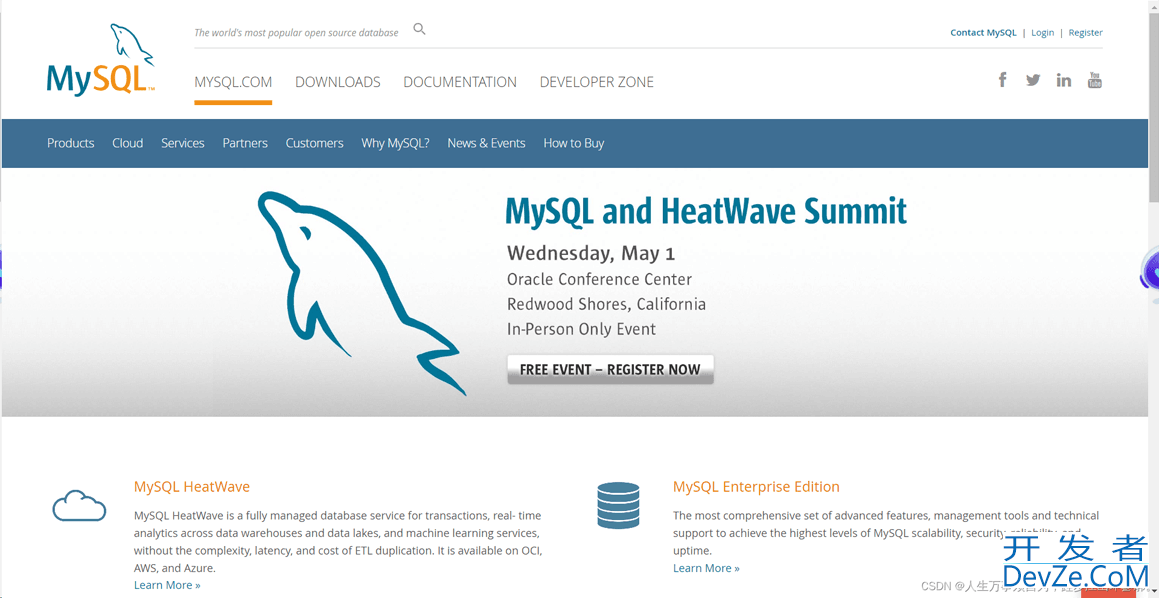This screenshot has width=1159, height=598.
Task: Click the Register link
Action: pos(1086,33)
